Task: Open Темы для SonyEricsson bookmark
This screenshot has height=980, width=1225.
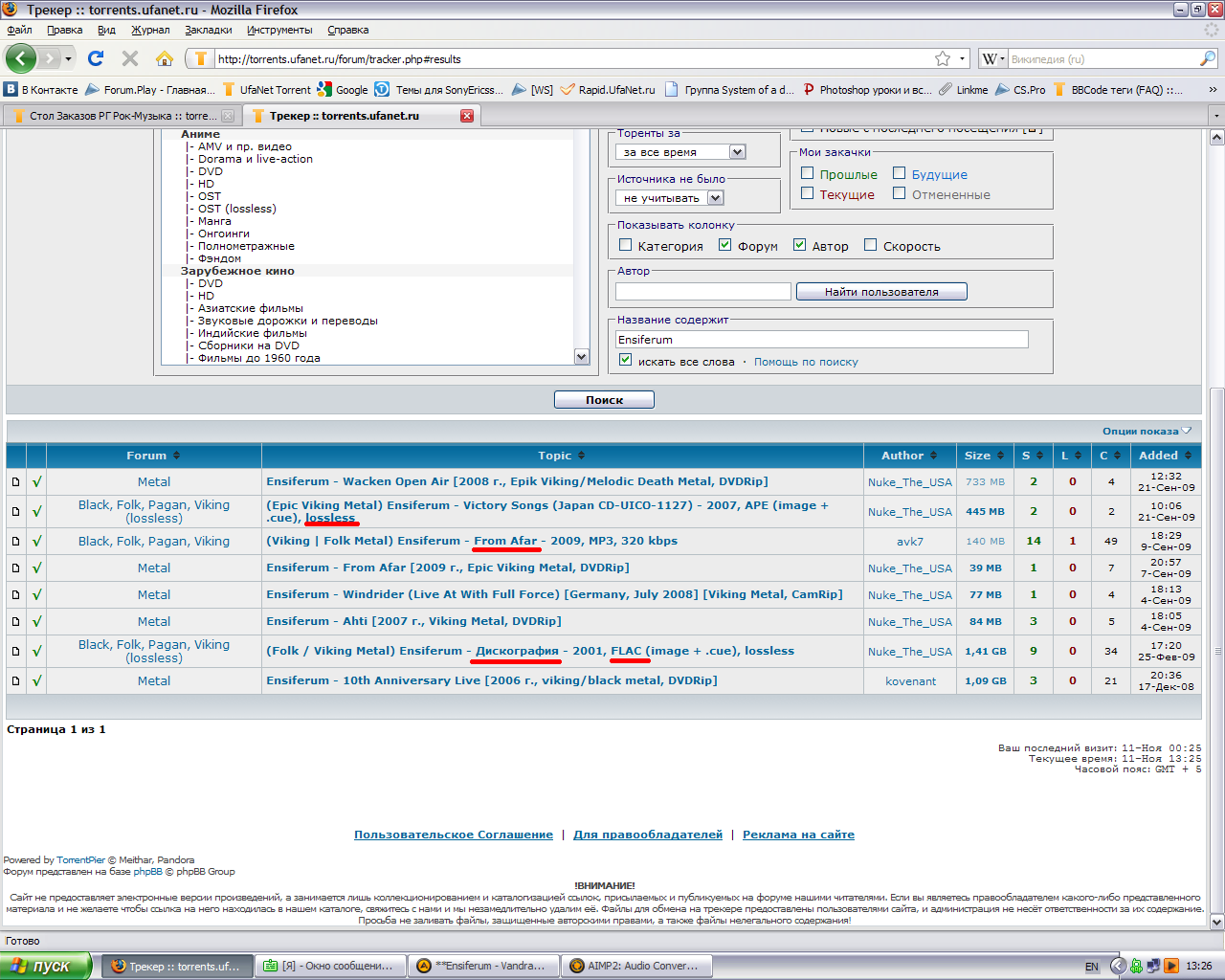Action: (439, 90)
